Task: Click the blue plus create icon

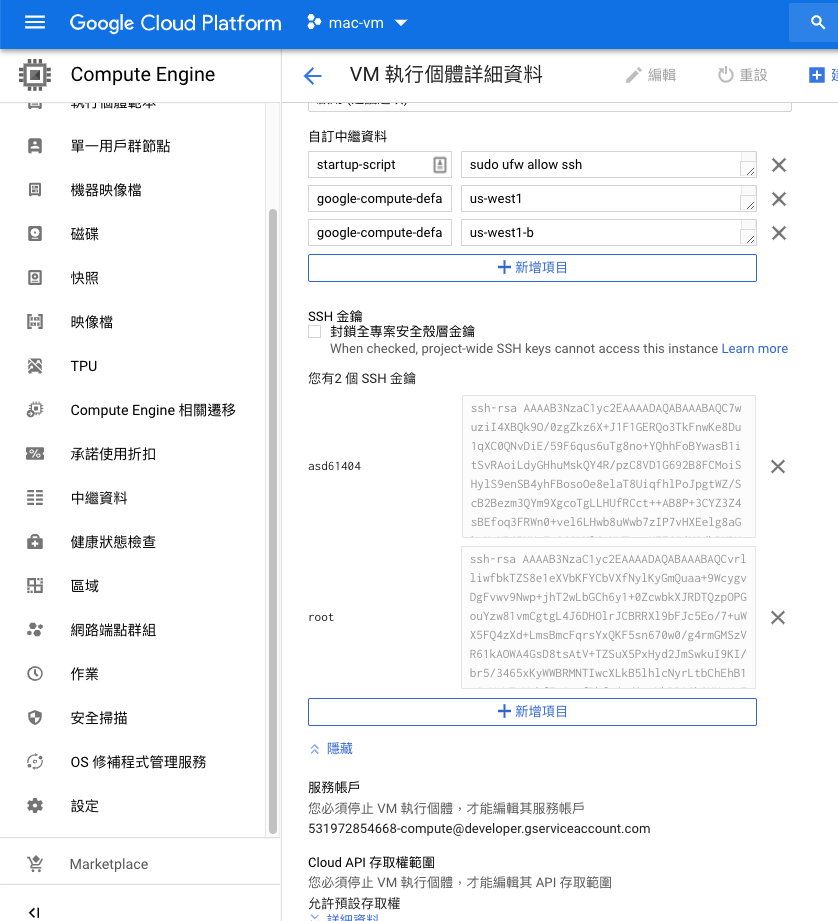Action: pos(816,75)
